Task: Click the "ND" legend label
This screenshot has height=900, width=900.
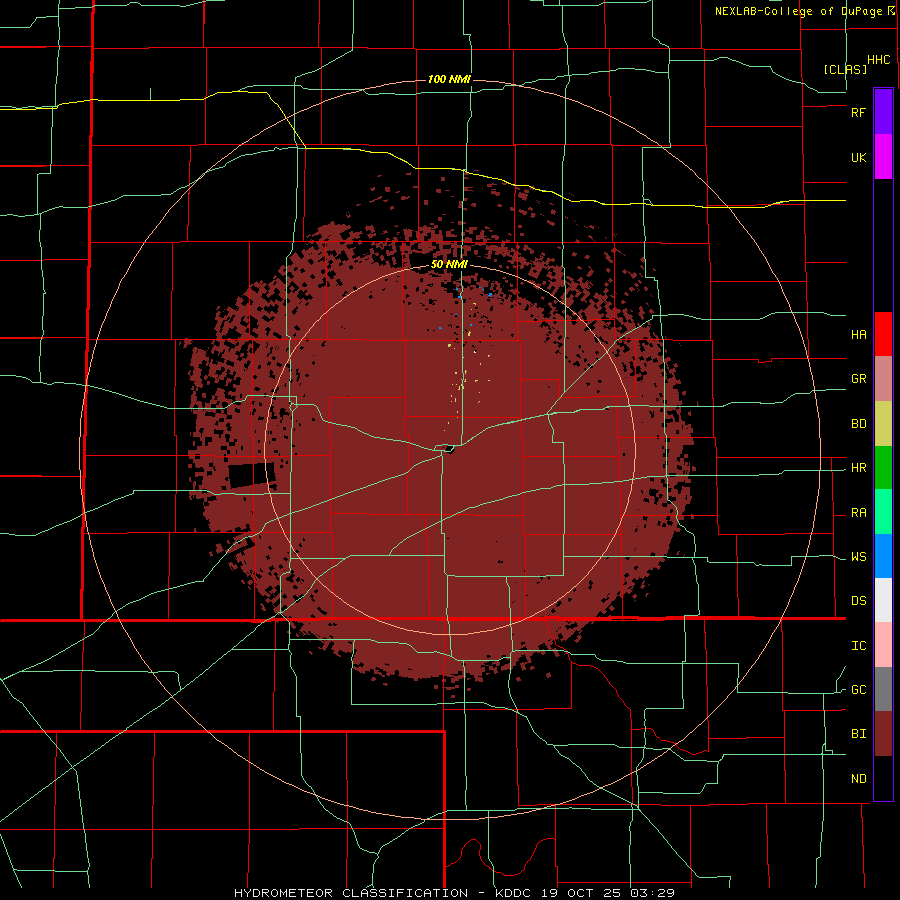Action: (858, 778)
